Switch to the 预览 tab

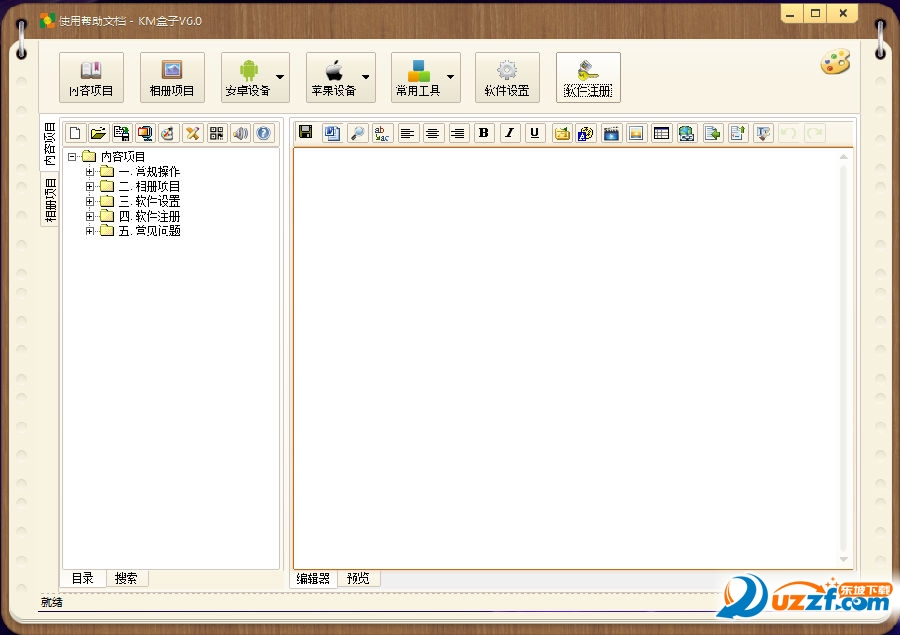(x=358, y=578)
